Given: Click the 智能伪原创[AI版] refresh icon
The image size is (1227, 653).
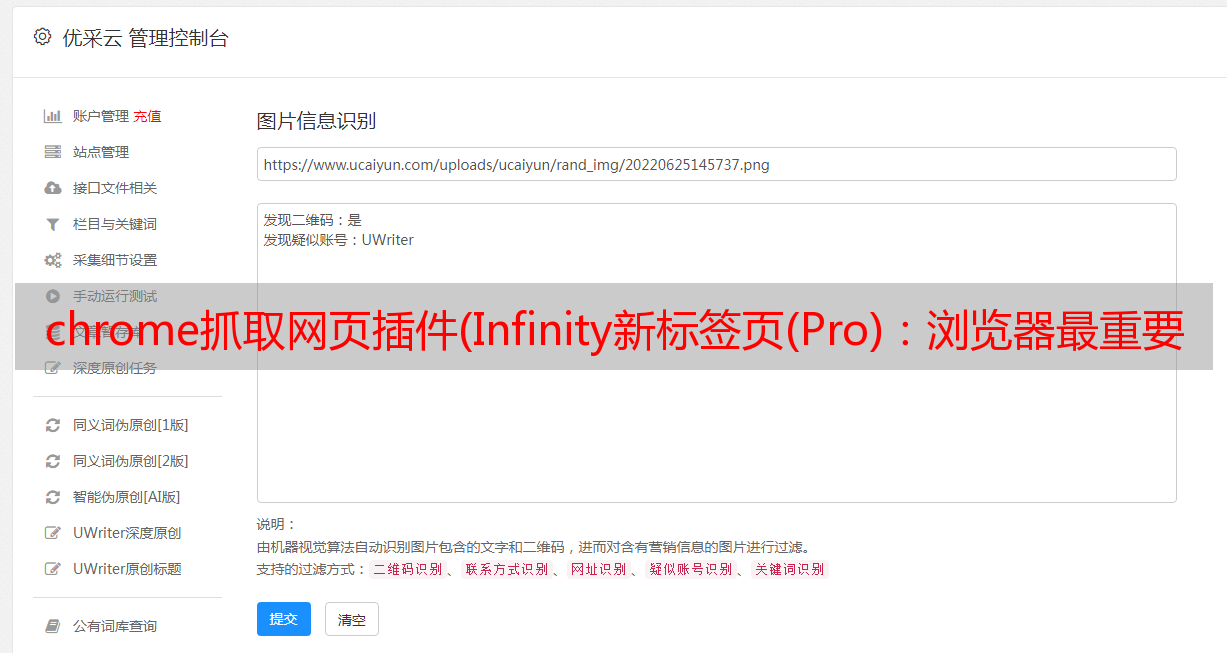Looking at the screenshot, I should 53,497.
